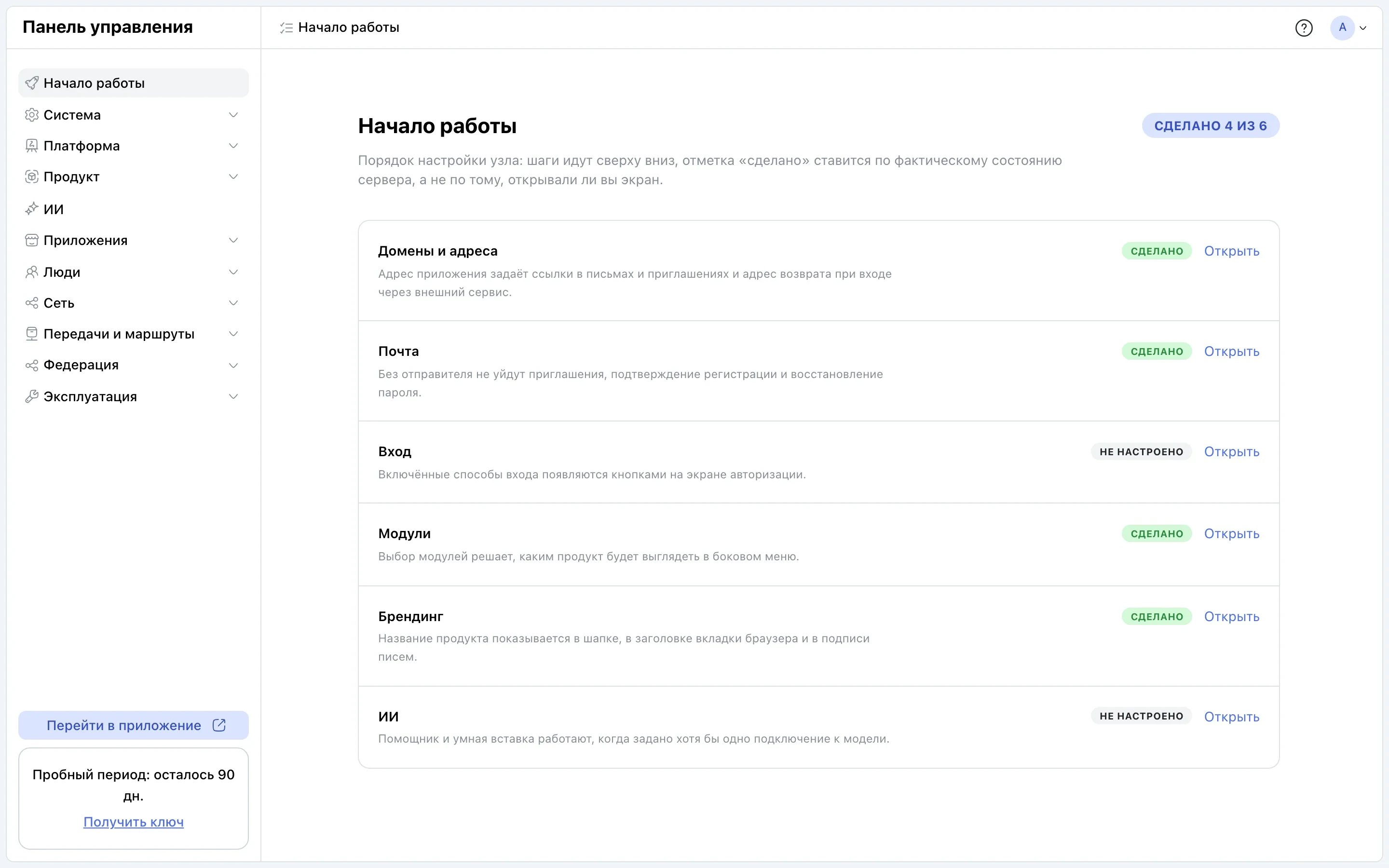Click Открыть for Брендинг step
Viewport: 1389px width, 868px height.
[1231, 617]
